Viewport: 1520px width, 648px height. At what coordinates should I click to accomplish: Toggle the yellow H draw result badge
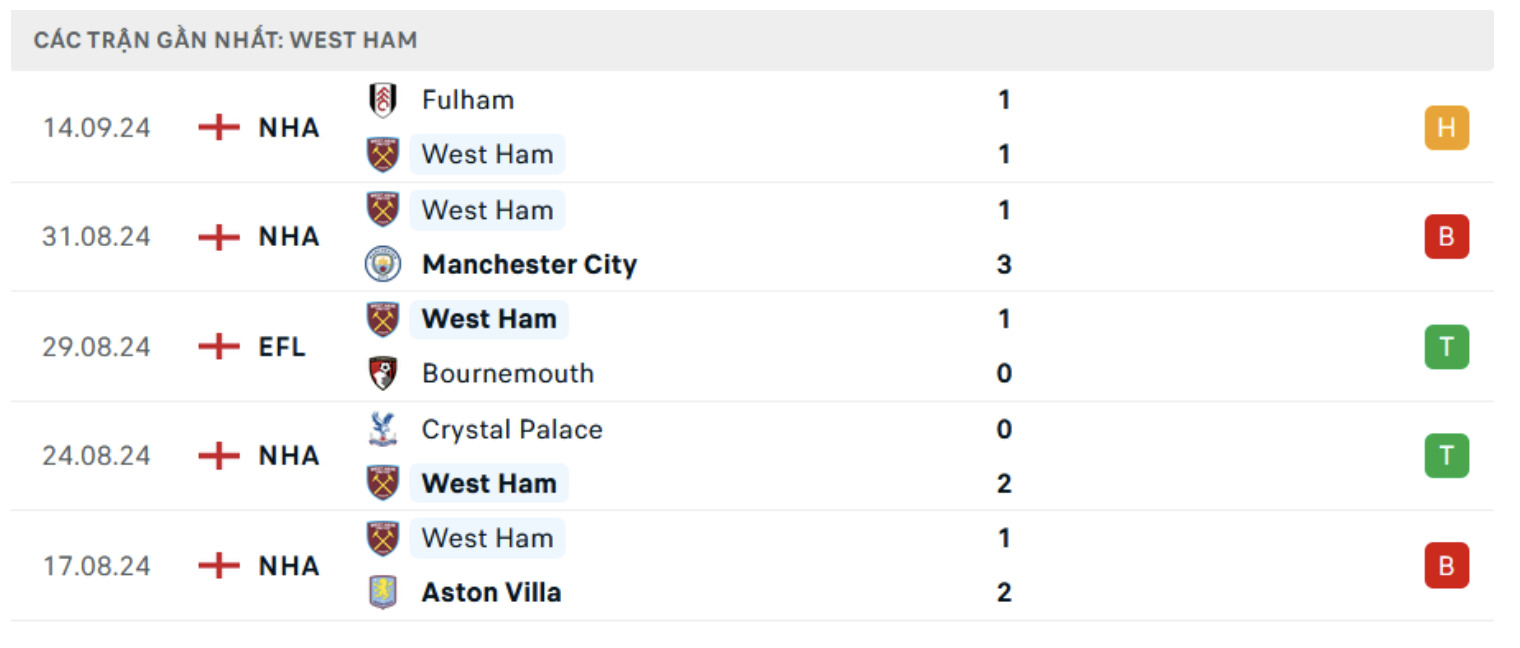[1446, 127]
